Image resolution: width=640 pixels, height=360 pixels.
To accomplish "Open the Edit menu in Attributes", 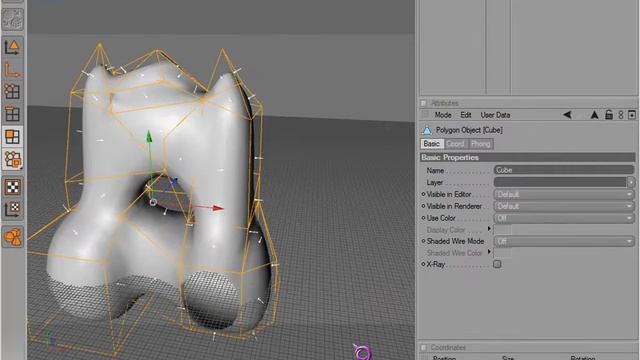I will (466, 115).
